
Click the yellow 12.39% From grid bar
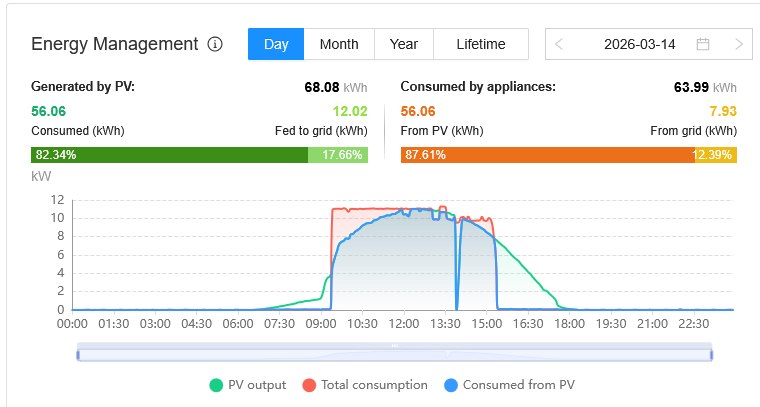[x=716, y=155]
